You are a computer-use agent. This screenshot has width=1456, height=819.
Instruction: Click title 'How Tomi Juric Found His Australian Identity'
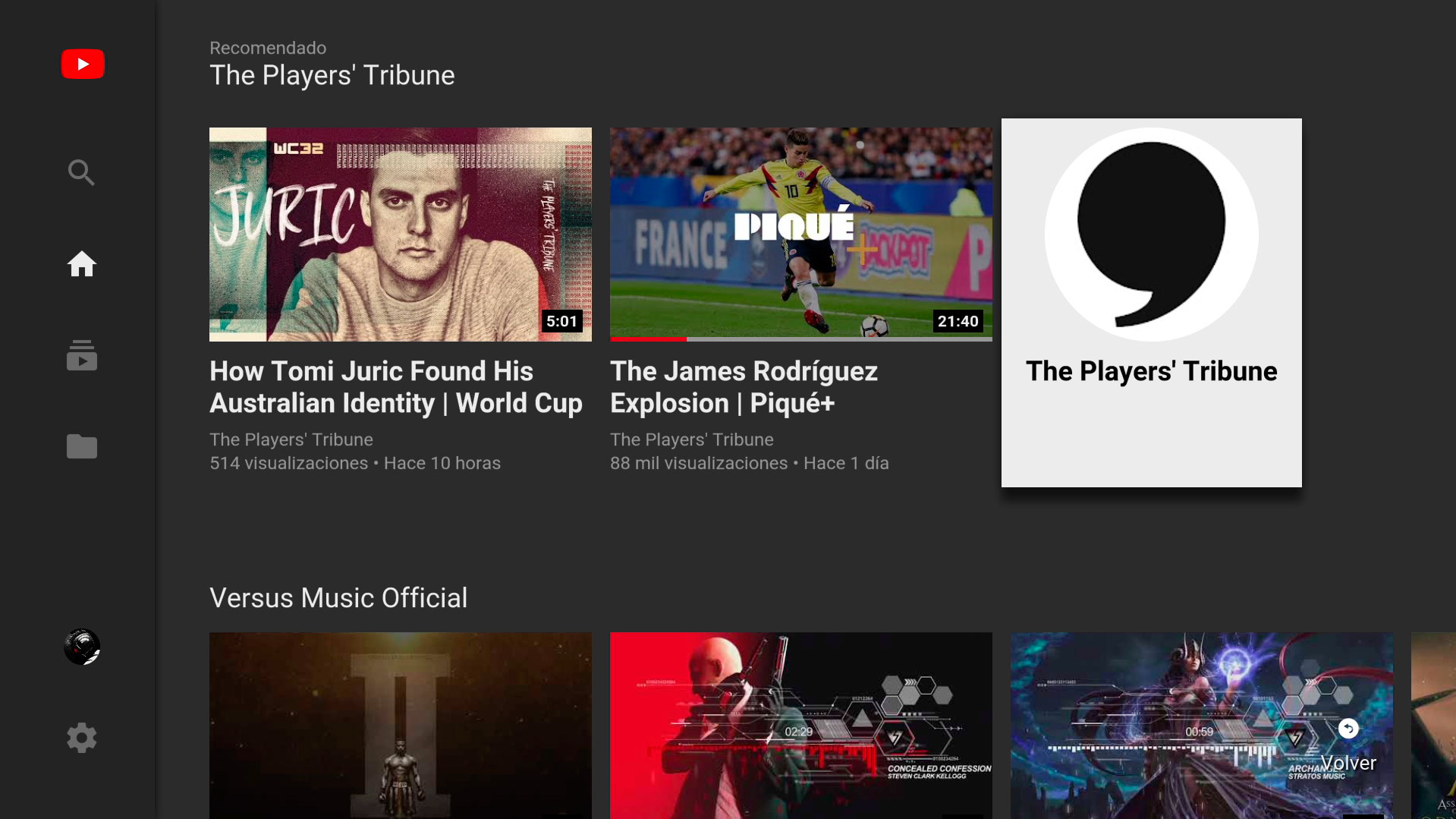[x=396, y=387]
